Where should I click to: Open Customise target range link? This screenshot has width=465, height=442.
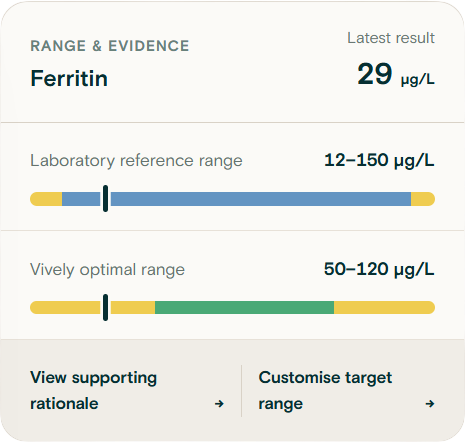(x=347, y=390)
